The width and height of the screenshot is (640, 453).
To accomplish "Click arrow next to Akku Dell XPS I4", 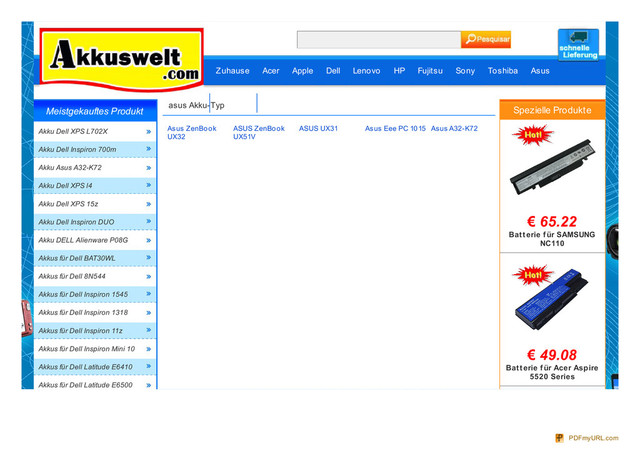I will pyautogui.click(x=149, y=185).
